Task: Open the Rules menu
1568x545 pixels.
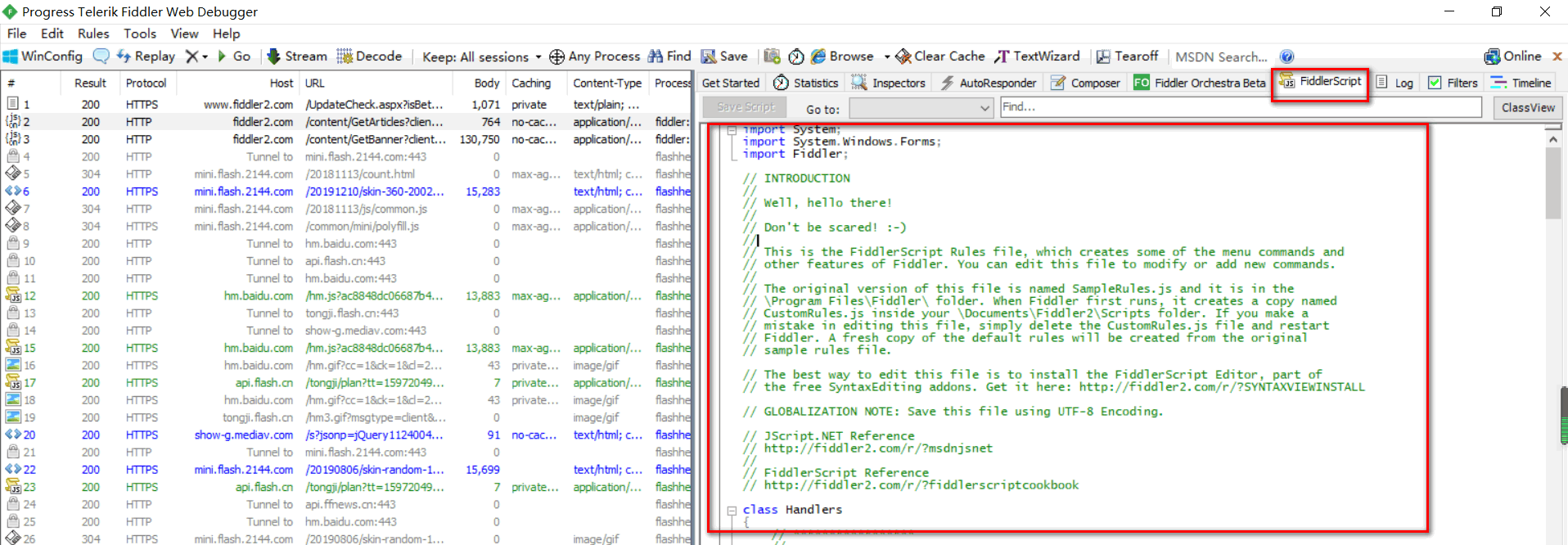Action: point(93,34)
